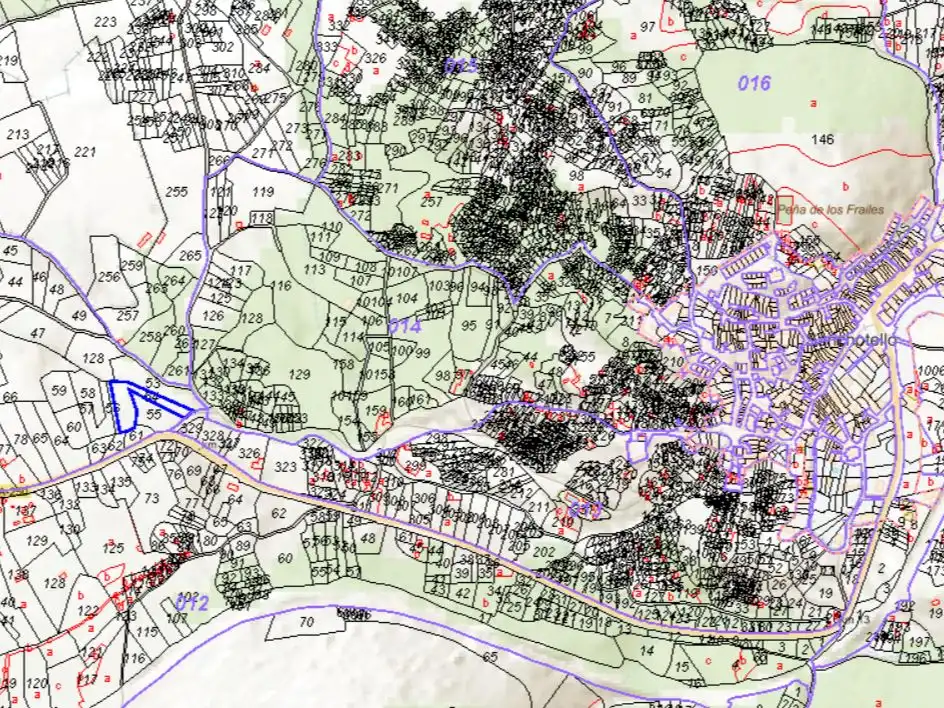The width and height of the screenshot is (944, 708).
Task: Click parcel number 256
Action: point(109,277)
